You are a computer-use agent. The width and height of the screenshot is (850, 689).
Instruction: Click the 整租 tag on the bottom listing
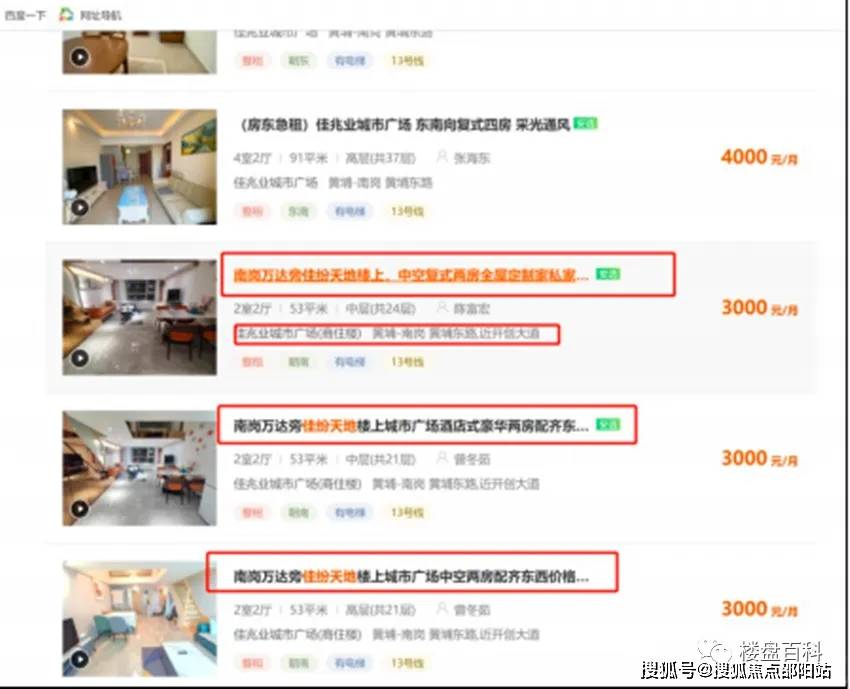coord(252,662)
